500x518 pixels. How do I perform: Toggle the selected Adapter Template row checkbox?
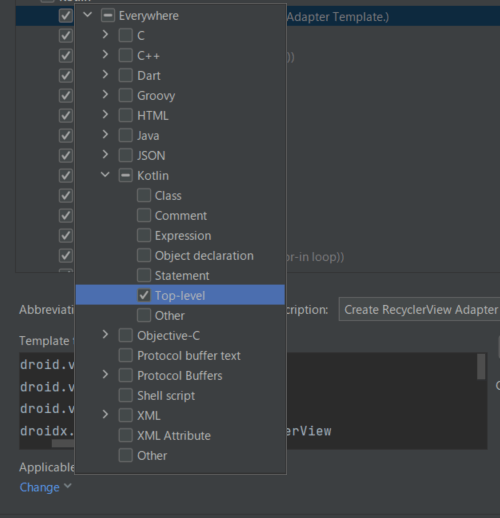[x=66, y=16]
